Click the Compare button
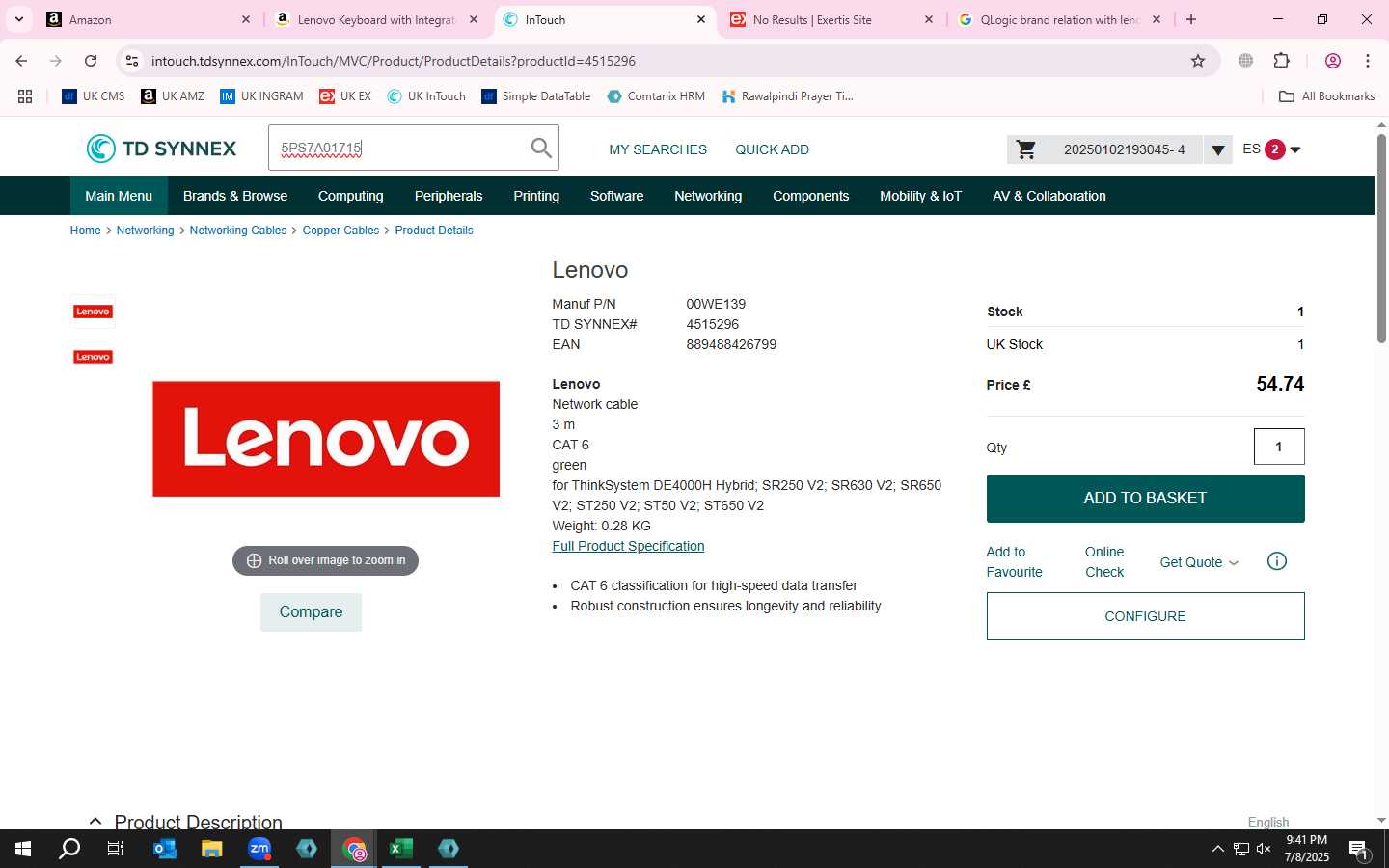 coord(311,612)
